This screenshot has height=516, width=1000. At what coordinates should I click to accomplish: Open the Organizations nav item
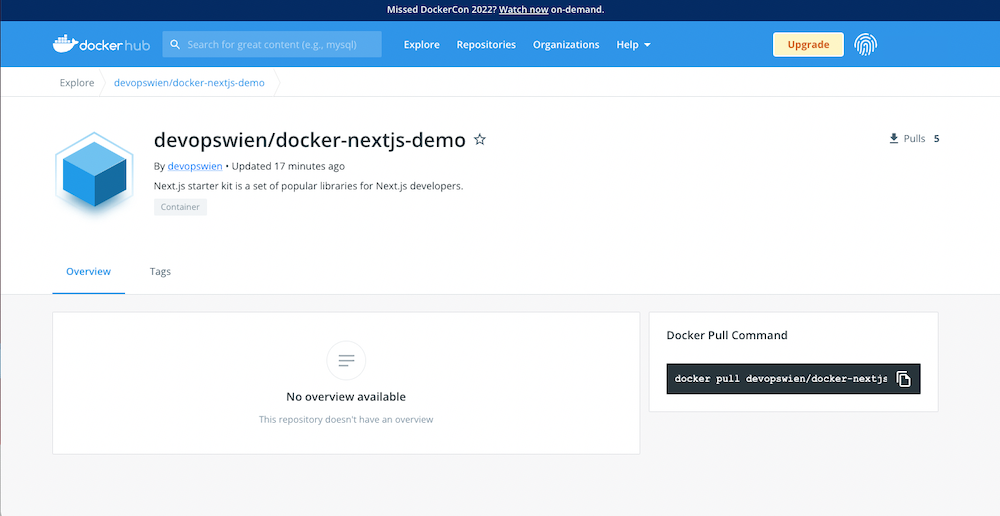click(x=566, y=45)
